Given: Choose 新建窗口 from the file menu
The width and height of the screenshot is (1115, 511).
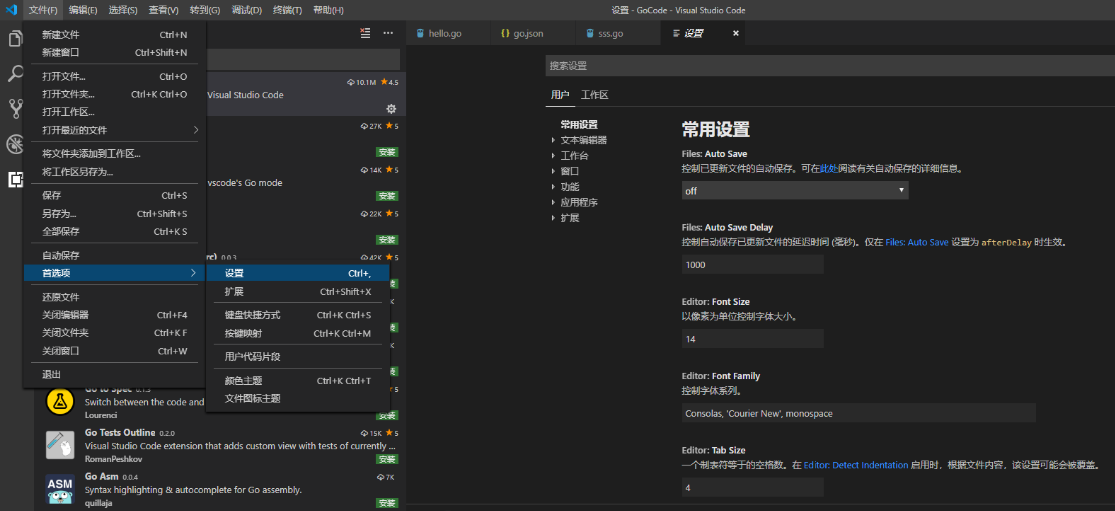Looking at the screenshot, I should 114,53.
